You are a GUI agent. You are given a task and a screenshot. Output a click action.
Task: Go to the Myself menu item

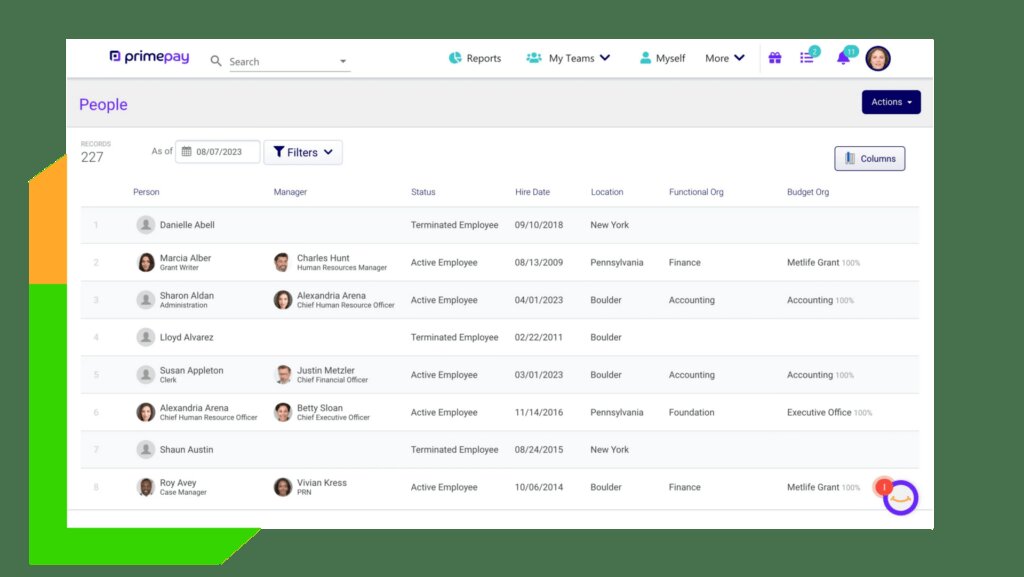click(662, 58)
